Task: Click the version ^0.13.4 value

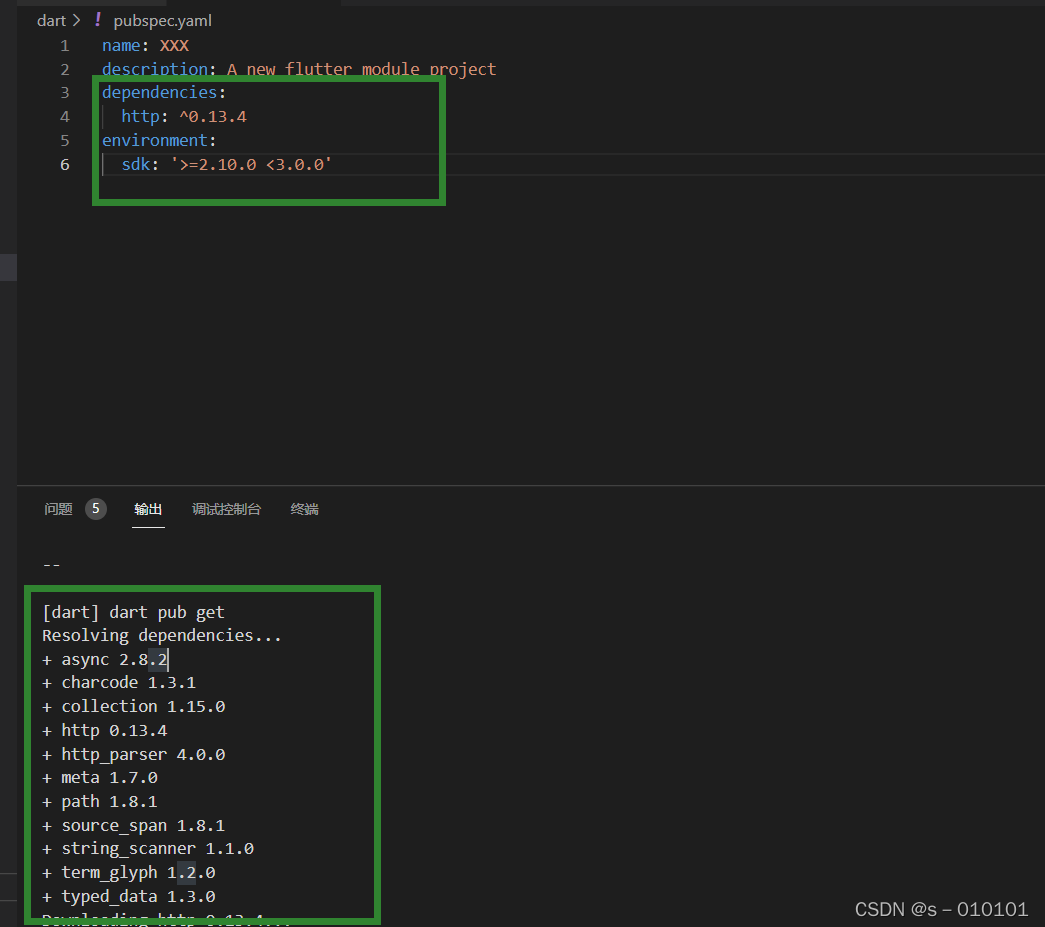Action: (x=213, y=117)
